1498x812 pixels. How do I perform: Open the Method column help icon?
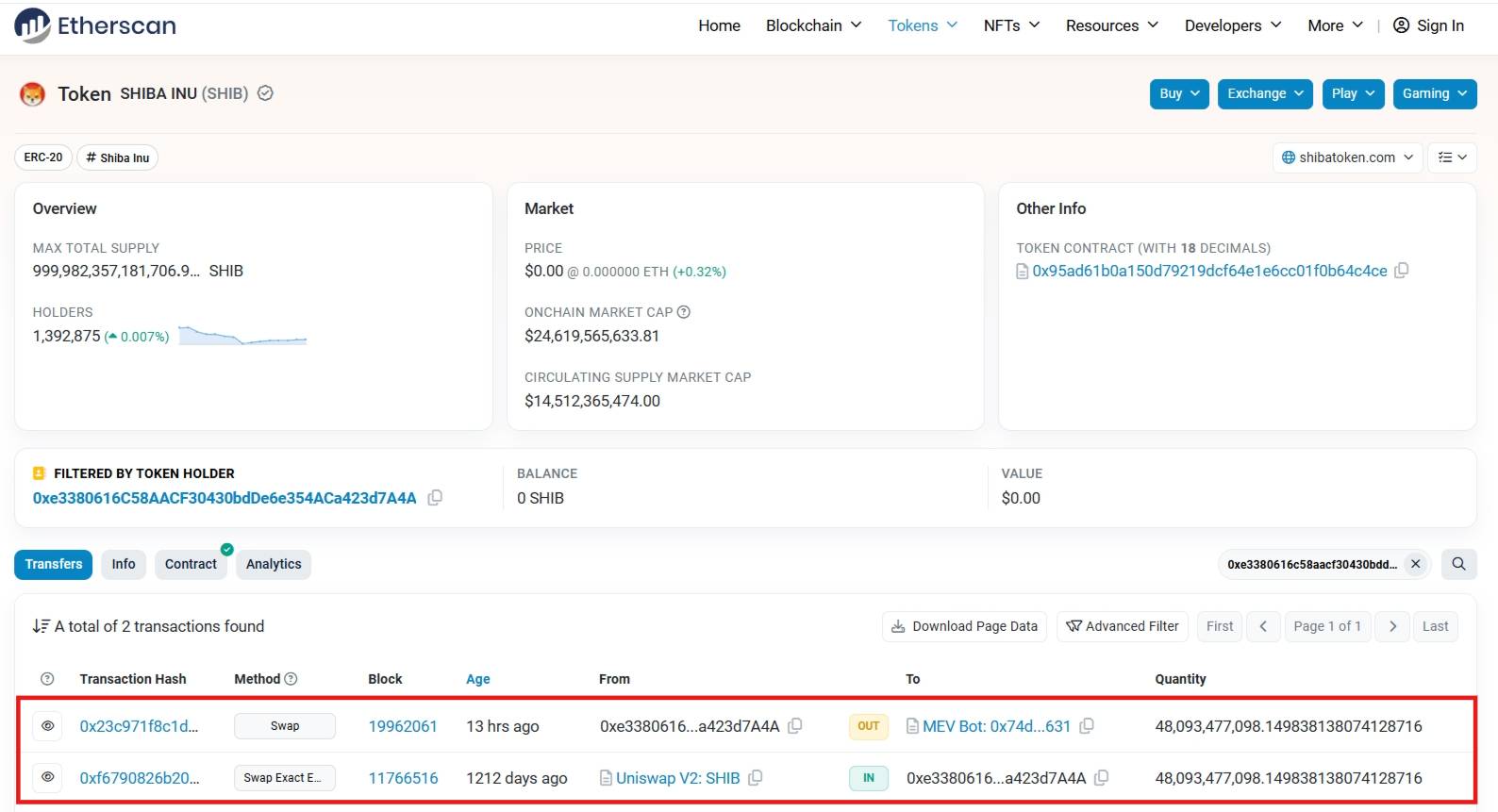click(x=291, y=679)
